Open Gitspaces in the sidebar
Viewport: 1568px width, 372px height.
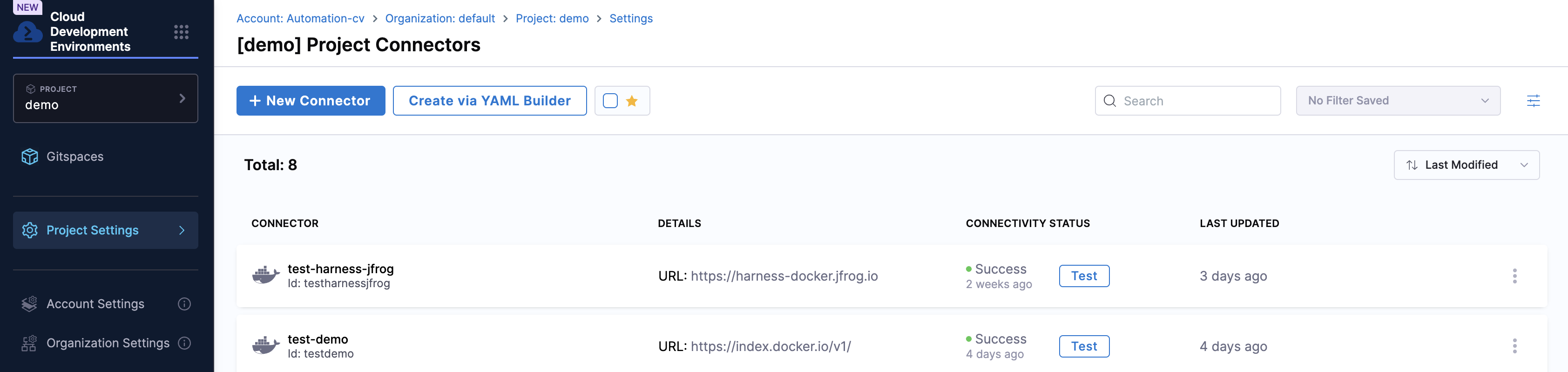click(75, 157)
